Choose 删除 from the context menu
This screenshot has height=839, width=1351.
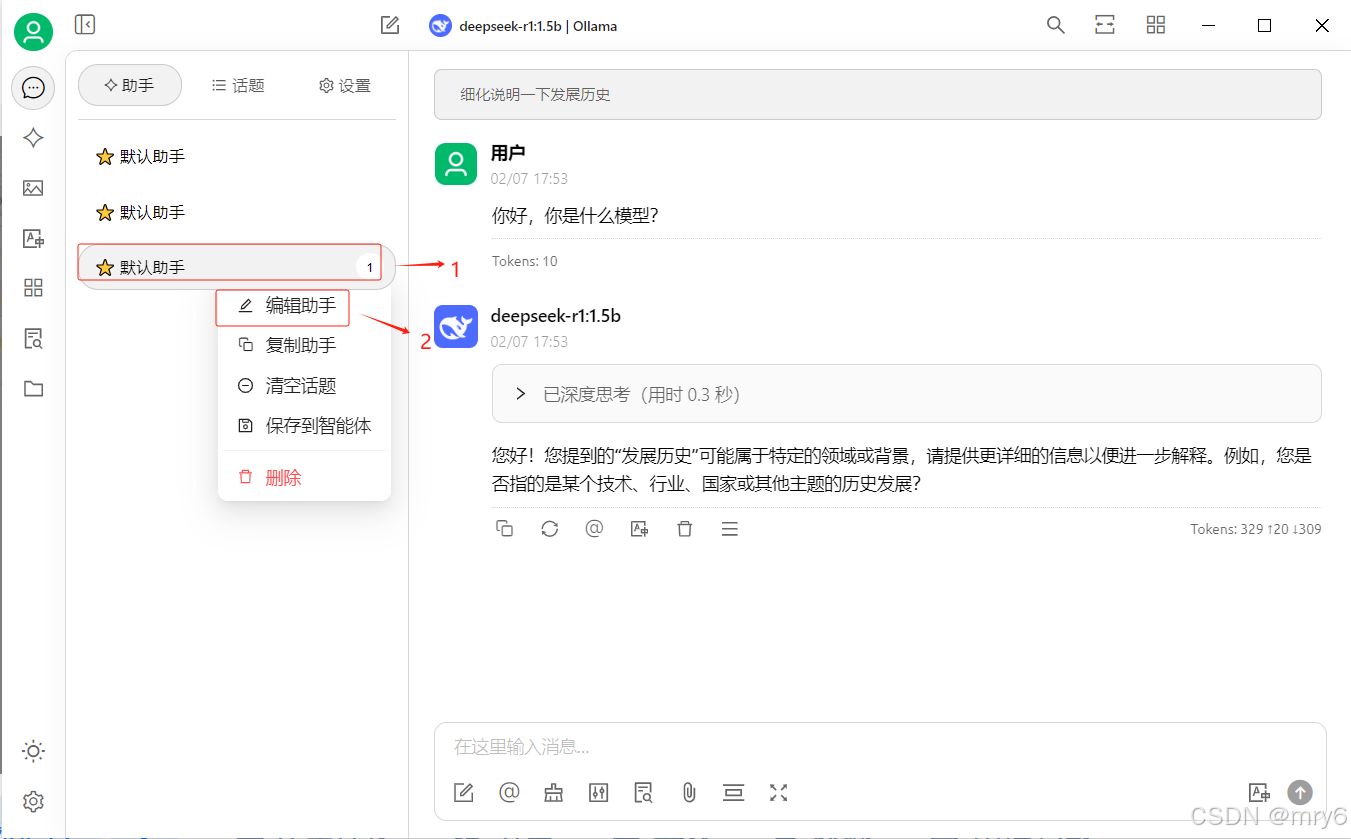tap(304, 477)
